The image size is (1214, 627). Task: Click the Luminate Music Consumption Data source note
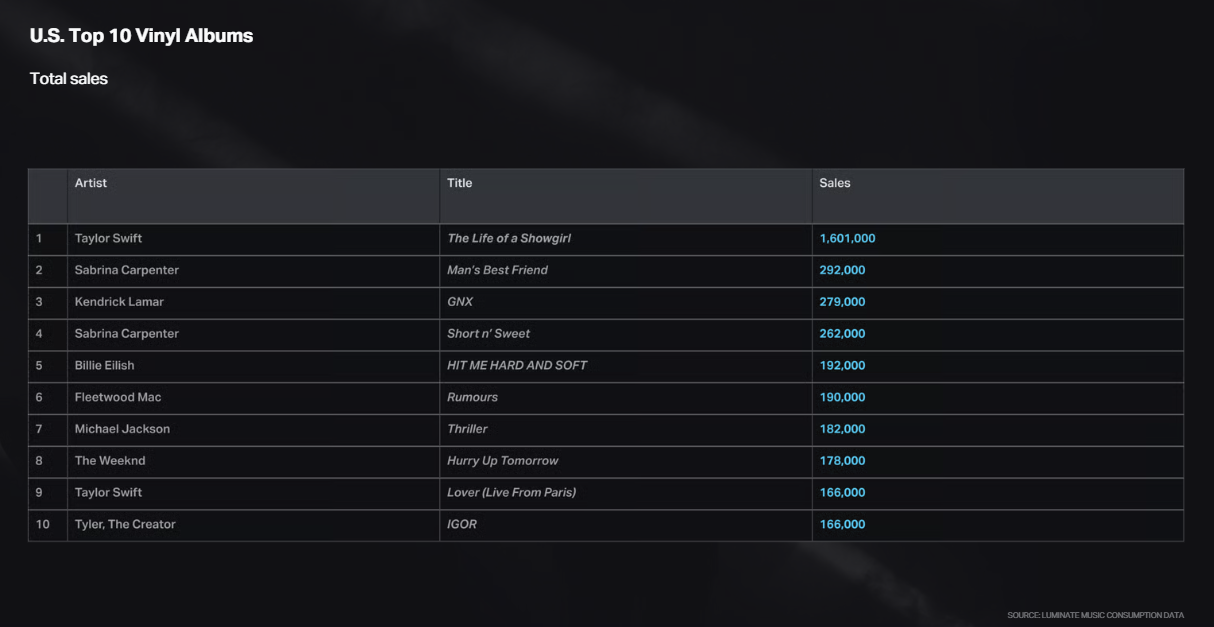[1095, 616]
